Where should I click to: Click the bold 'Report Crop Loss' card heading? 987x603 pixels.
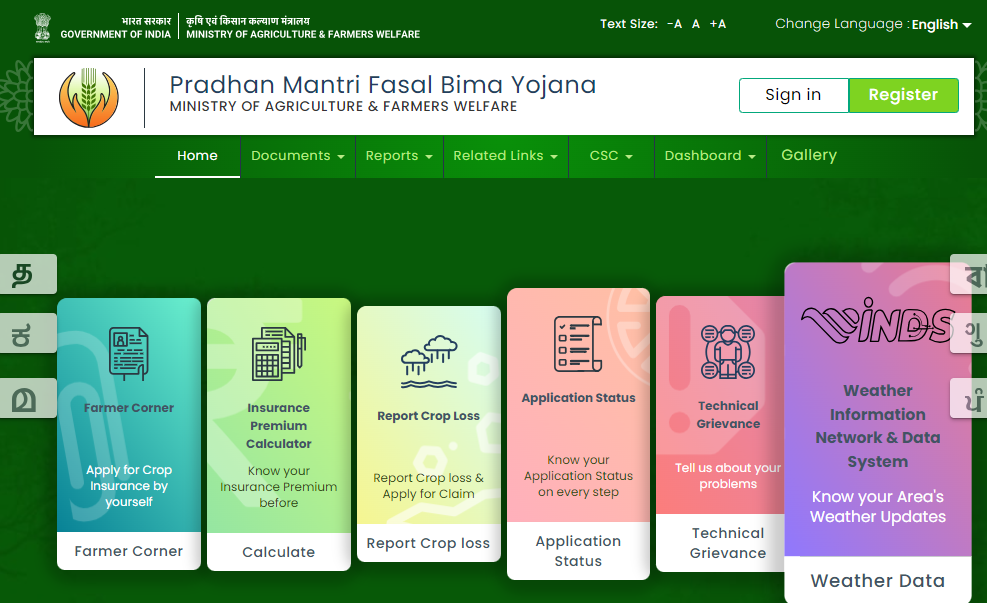tap(429, 415)
